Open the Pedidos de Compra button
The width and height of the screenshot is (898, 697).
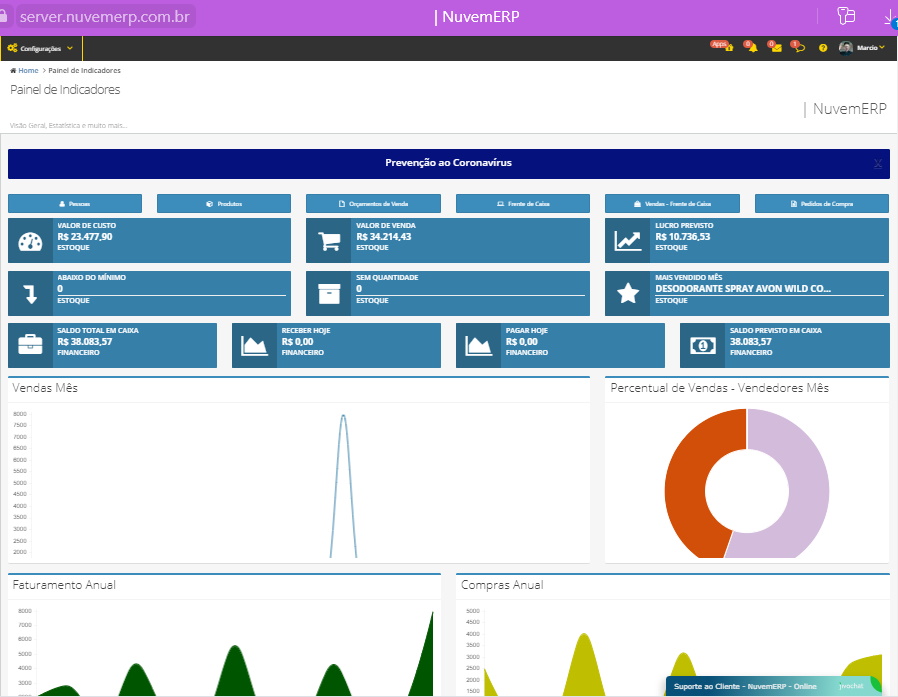[x=822, y=204]
